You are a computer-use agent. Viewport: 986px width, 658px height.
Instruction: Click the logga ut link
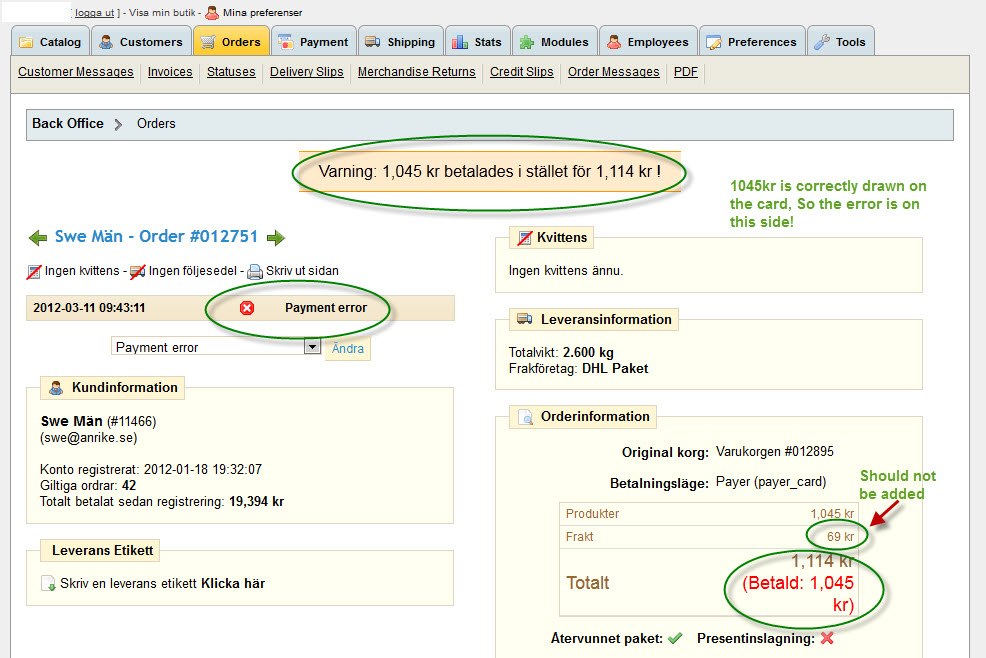(x=94, y=13)
